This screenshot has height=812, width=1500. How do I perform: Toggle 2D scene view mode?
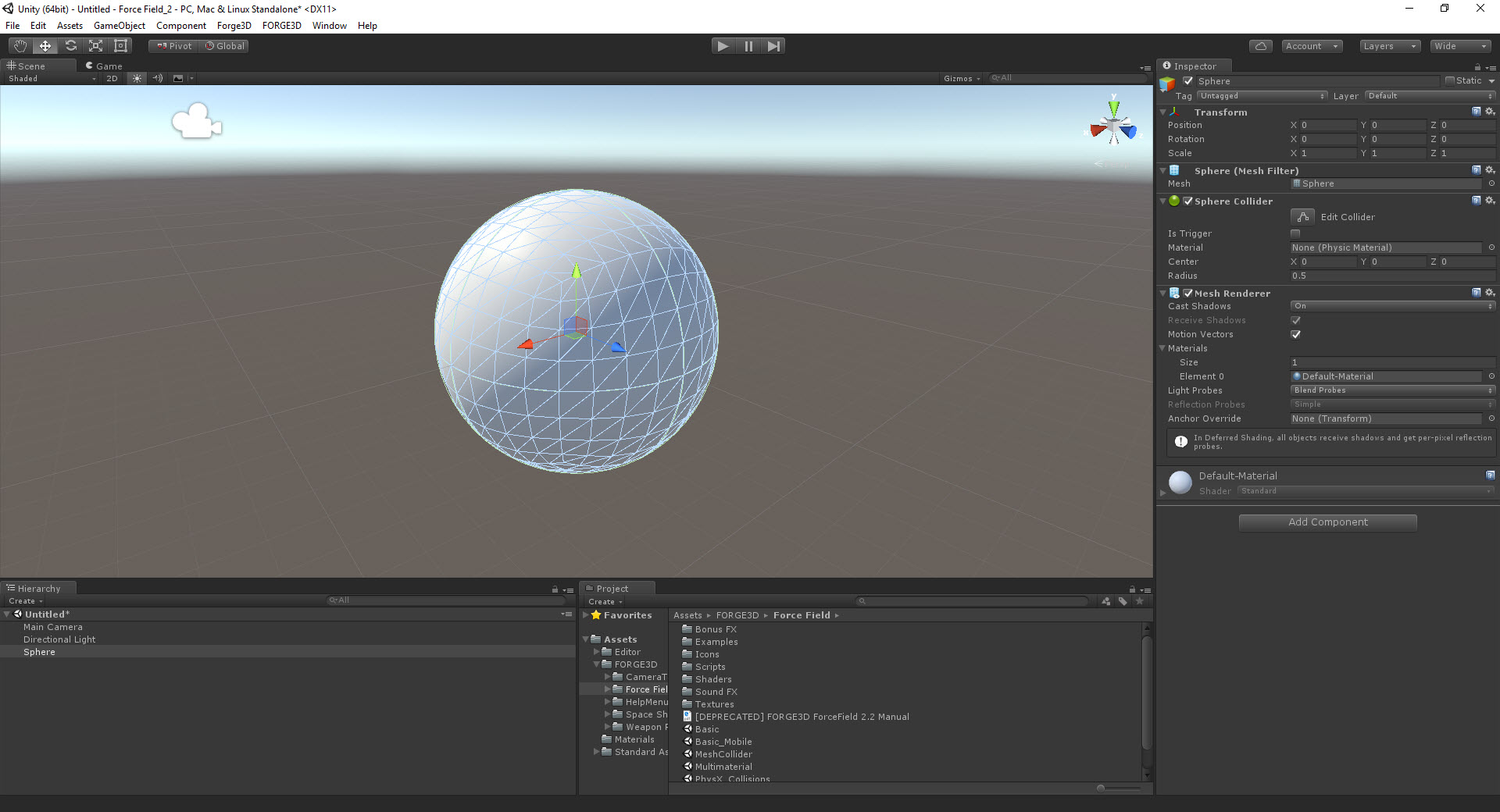coord(112,78)
